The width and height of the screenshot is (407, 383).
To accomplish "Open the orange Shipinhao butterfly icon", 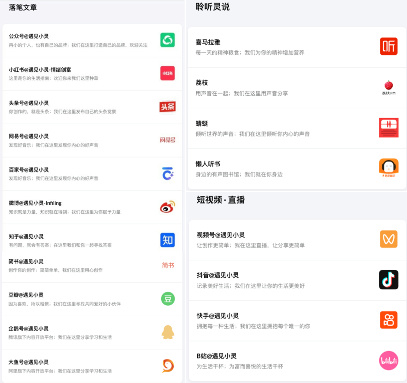I will [389, 239].
